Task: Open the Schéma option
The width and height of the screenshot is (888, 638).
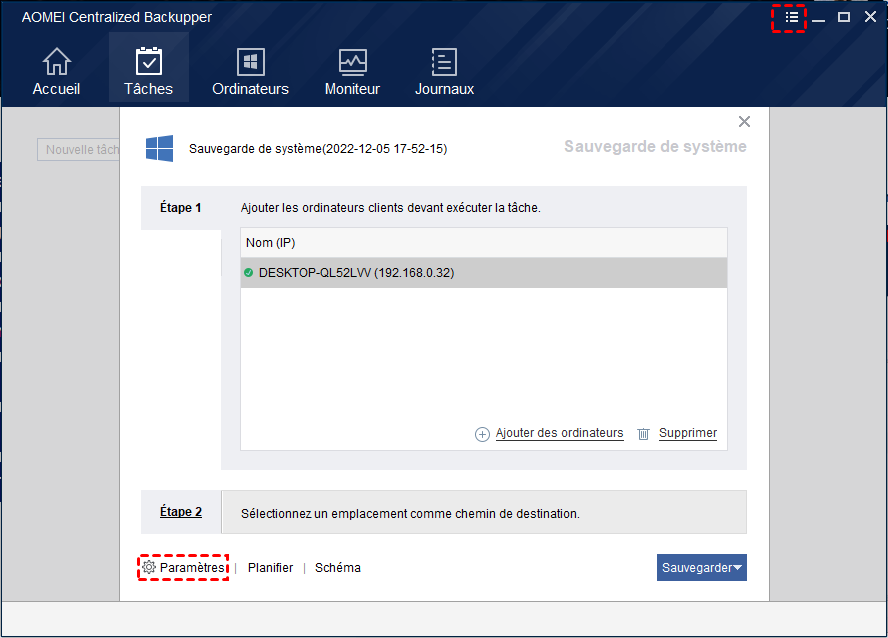Action: (338, 568)
